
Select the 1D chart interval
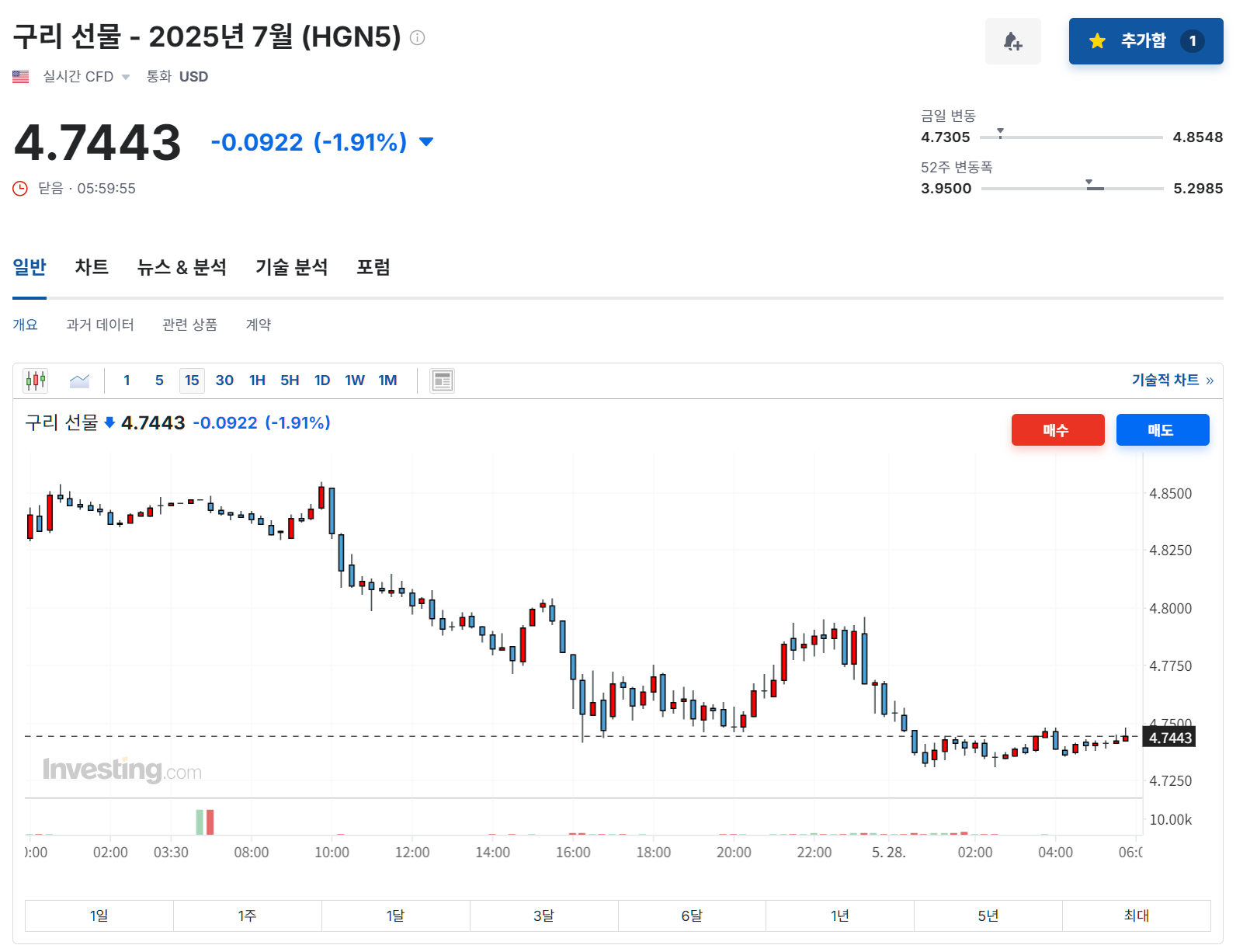pyautogui.click(x=322, y=380)
